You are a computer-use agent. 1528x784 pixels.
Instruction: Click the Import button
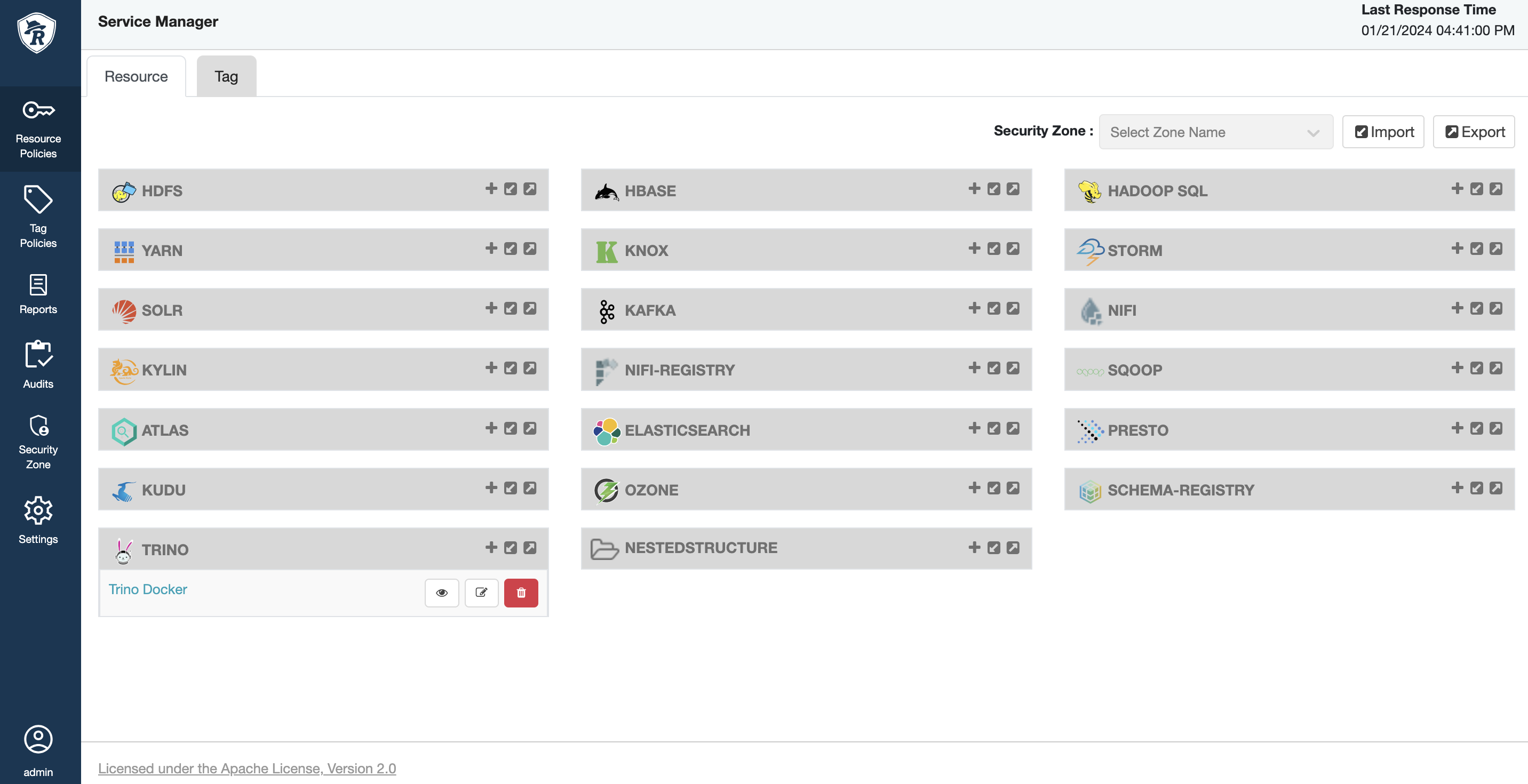tap(1383, 132)
